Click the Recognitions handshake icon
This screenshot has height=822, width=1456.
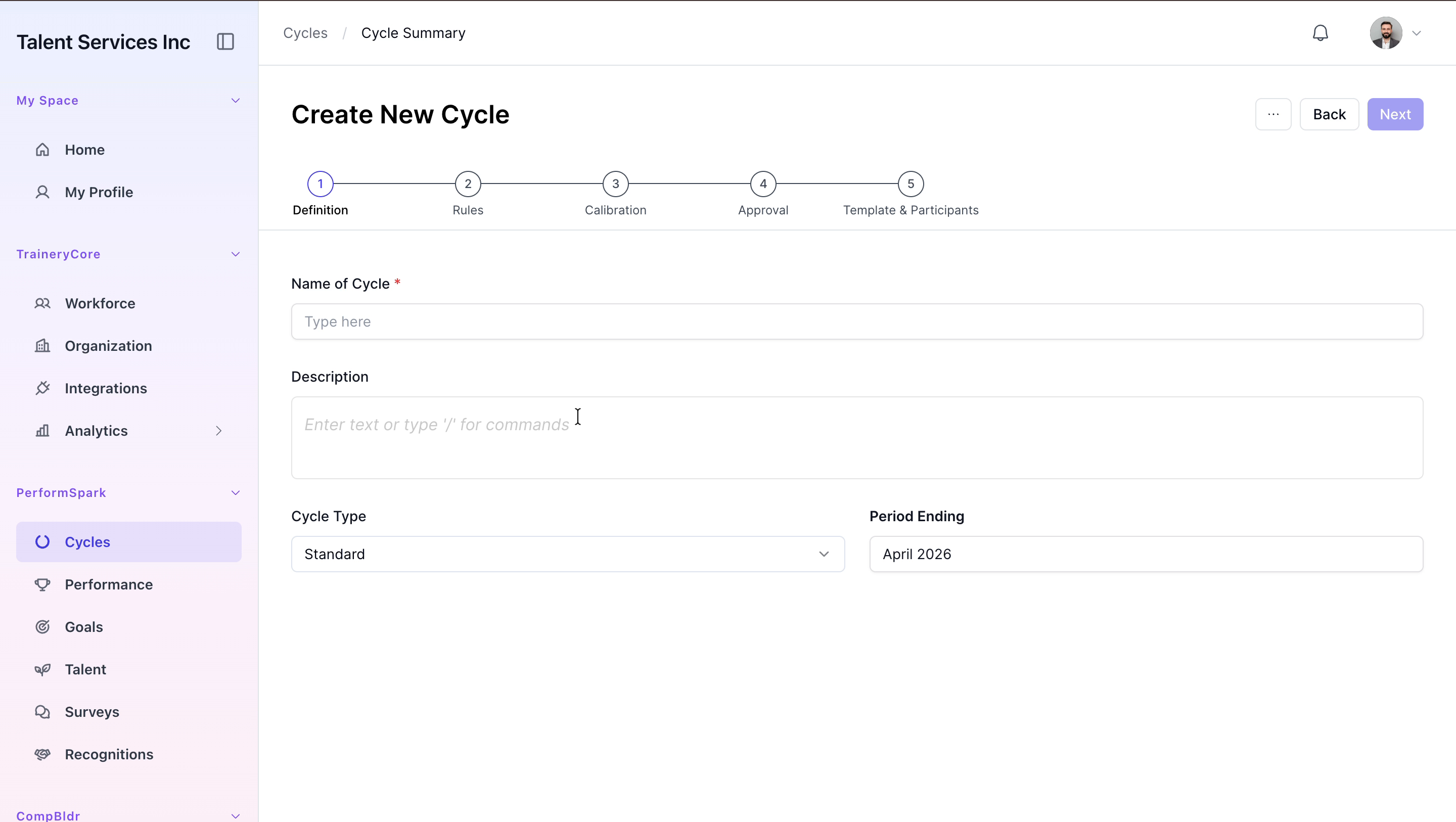tap(42, 754)
